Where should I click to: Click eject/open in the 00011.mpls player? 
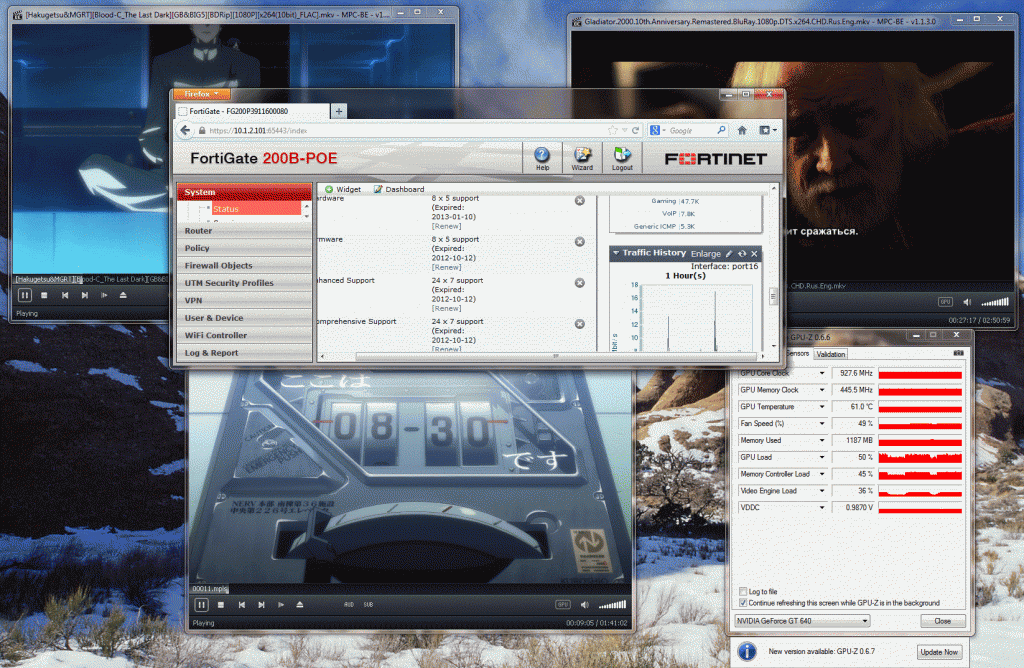tap(300, 605)
